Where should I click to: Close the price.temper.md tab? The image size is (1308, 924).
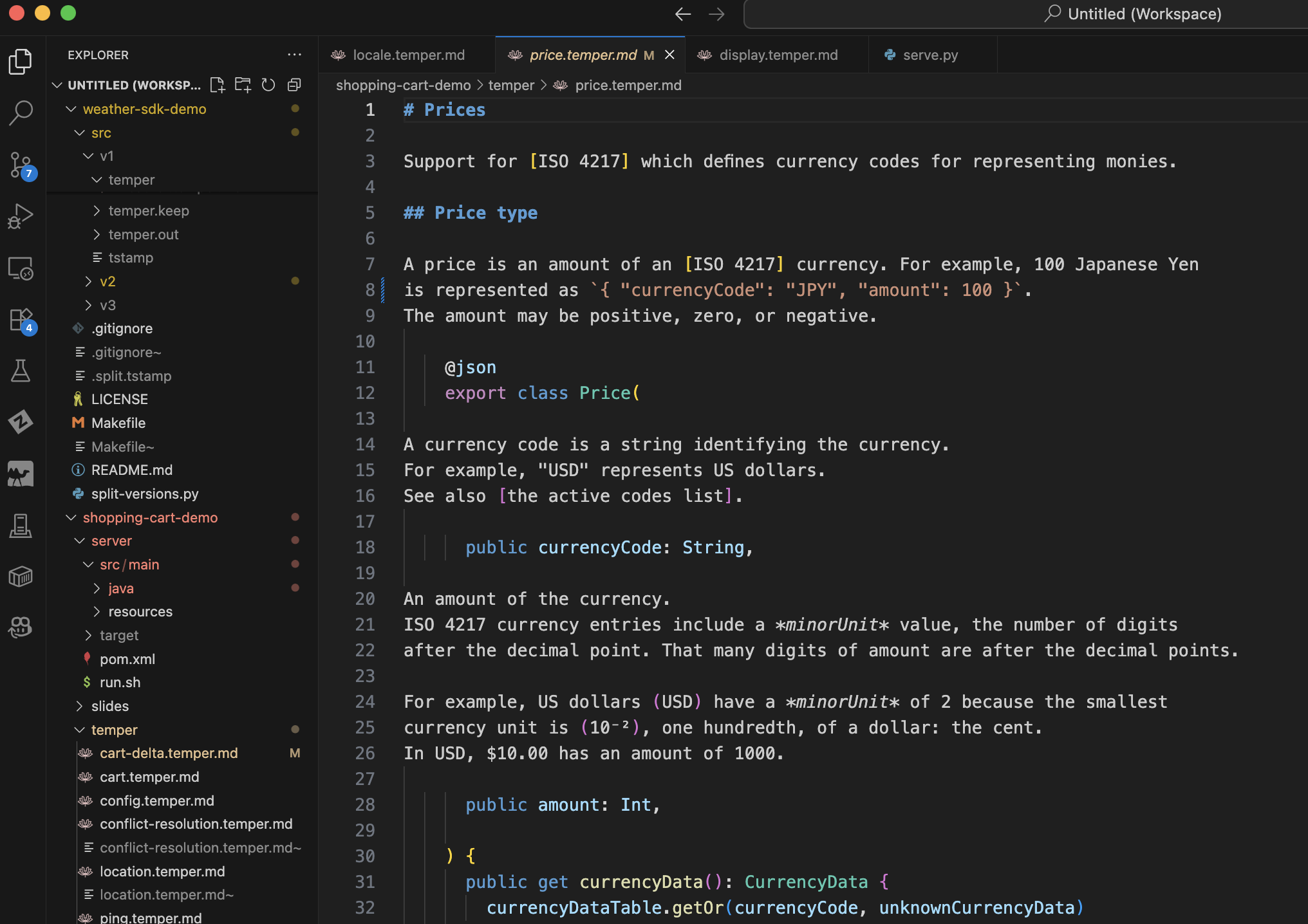pyautogui.click(x=669, y=55)
